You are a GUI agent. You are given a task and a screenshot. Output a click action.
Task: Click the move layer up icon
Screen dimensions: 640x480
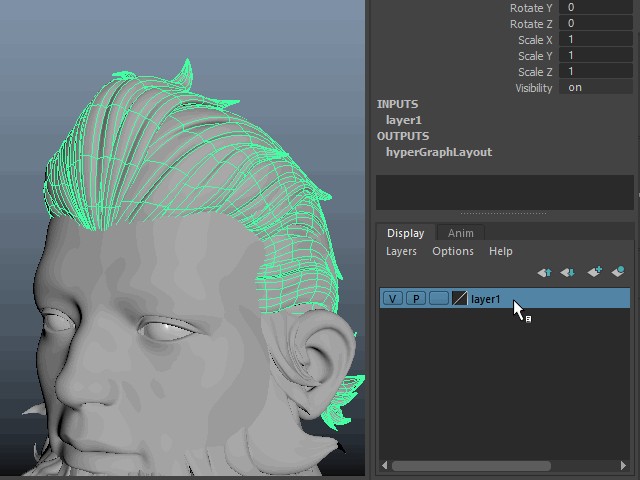click(544, 272)
